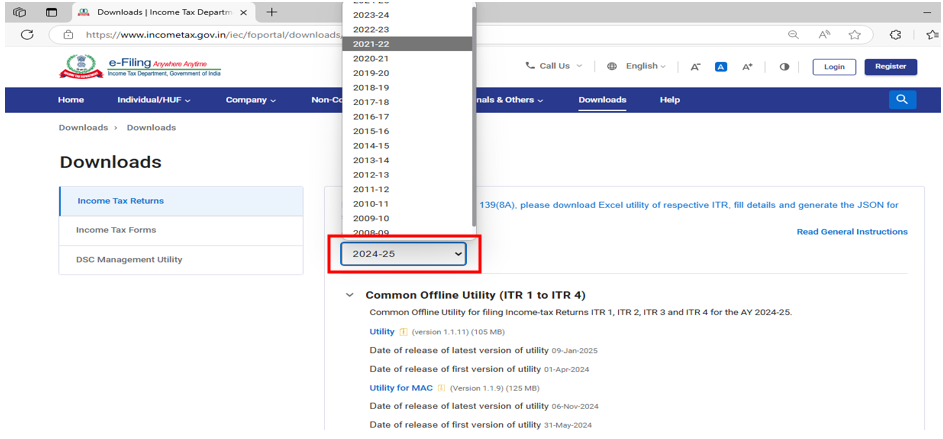Collapse the Common Offline Utility section
The width and height of the screenshot is (943, 439).
[349, 296]
